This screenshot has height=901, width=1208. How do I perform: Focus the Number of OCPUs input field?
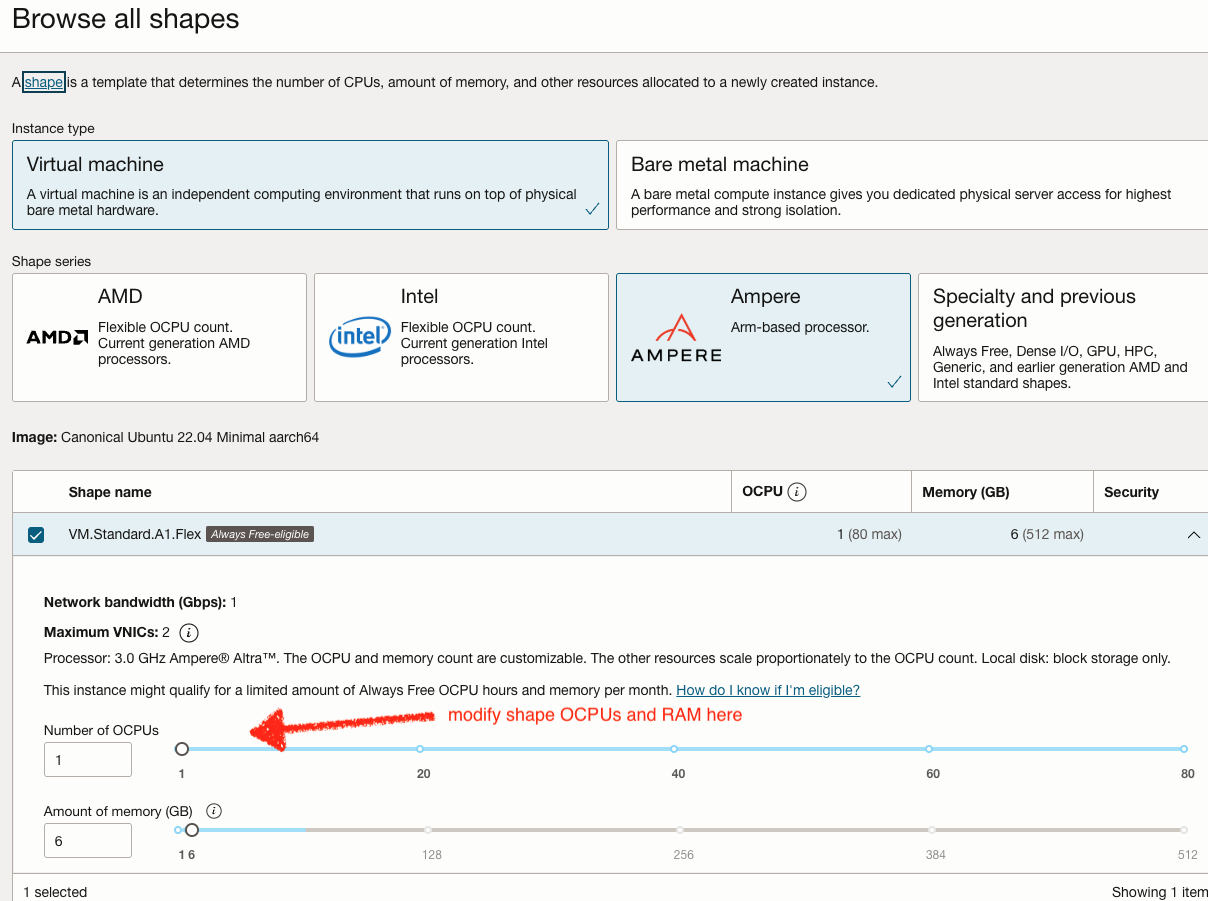pyautogui.click(x=88, y=760)
